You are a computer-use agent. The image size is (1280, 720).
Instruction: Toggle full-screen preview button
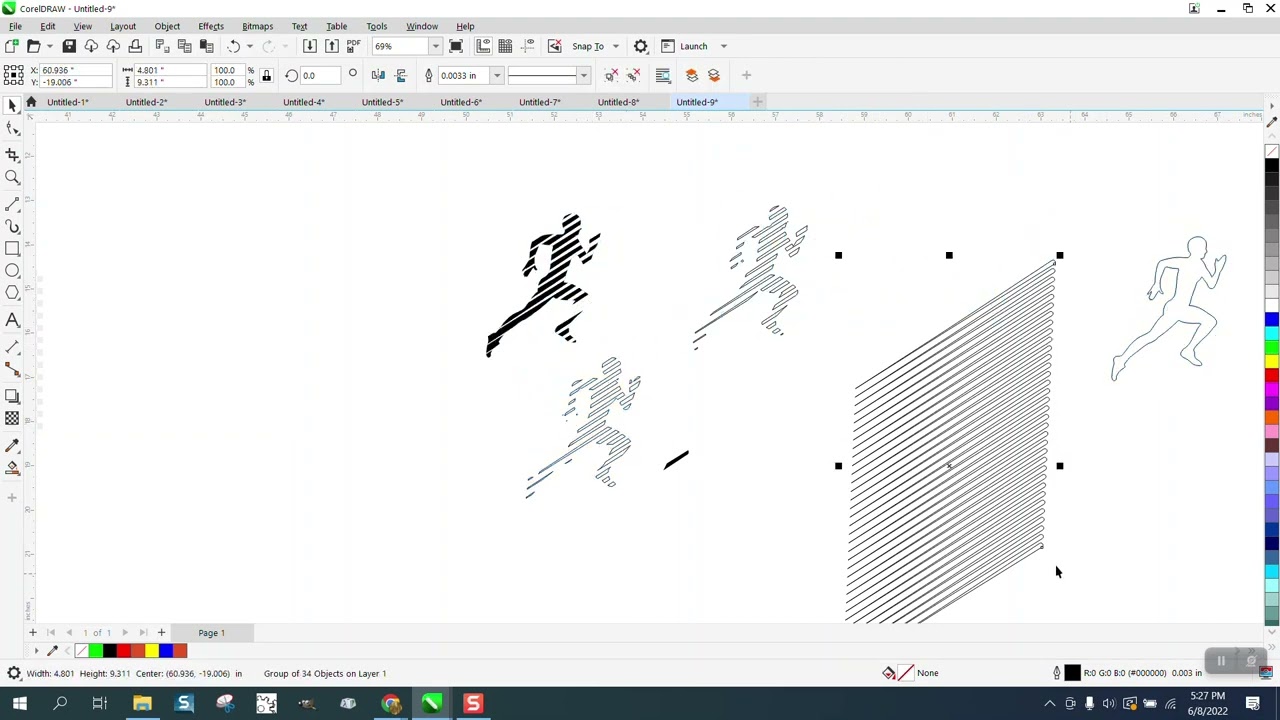coord(456,46)
